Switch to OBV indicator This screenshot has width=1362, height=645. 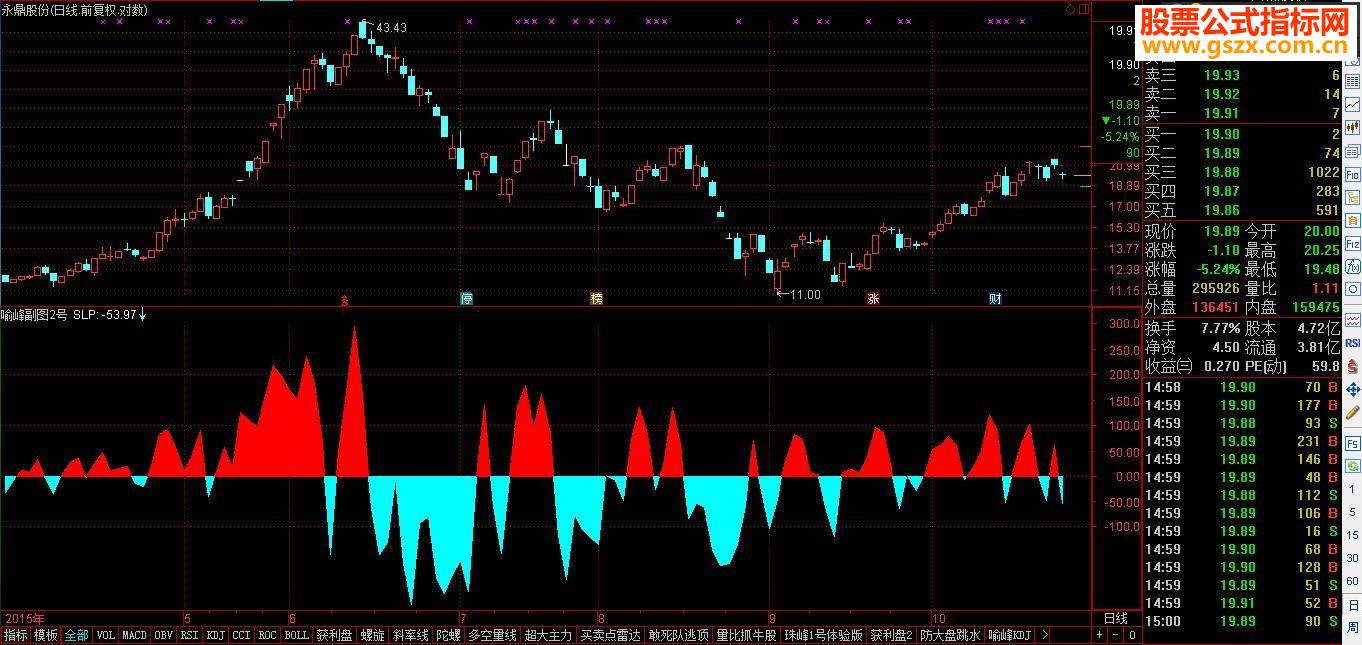click(163, 635)
